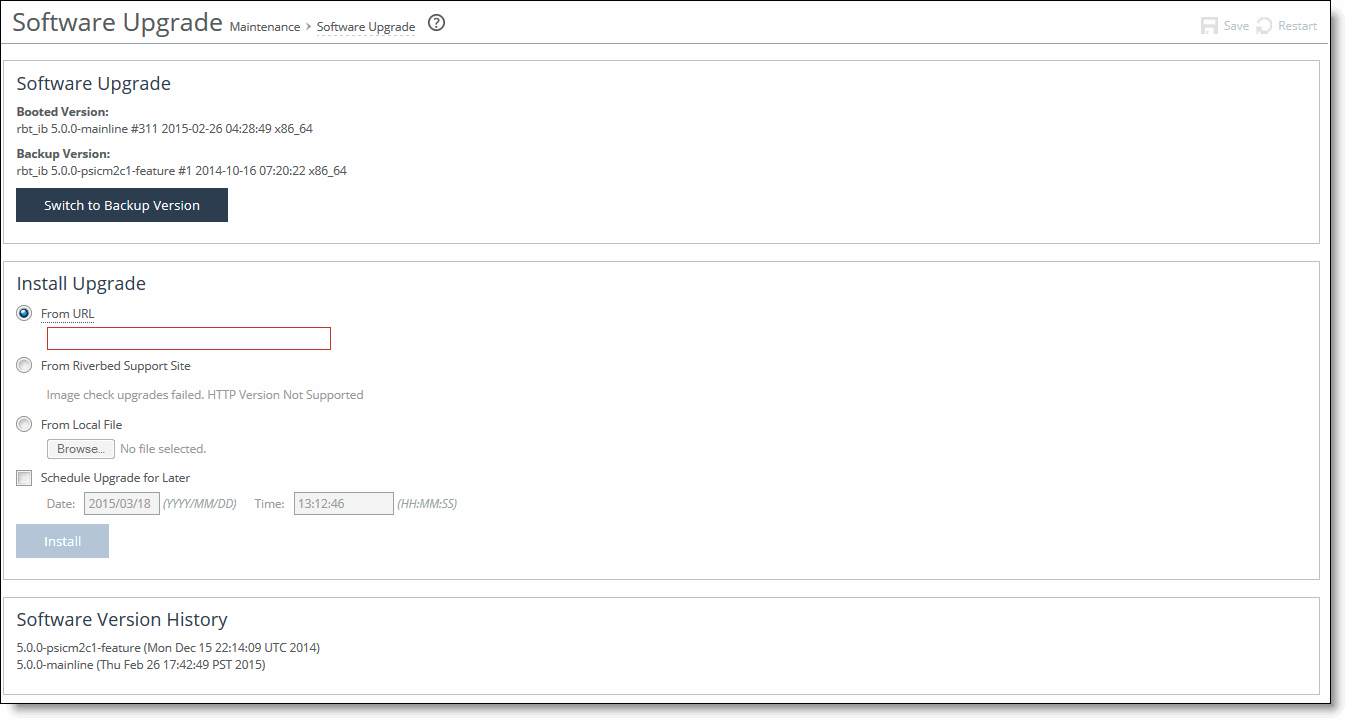This screenshot has width=1347, height=720.
Task: Click the large Software Upgrade page title
Action: click(117, 23)
